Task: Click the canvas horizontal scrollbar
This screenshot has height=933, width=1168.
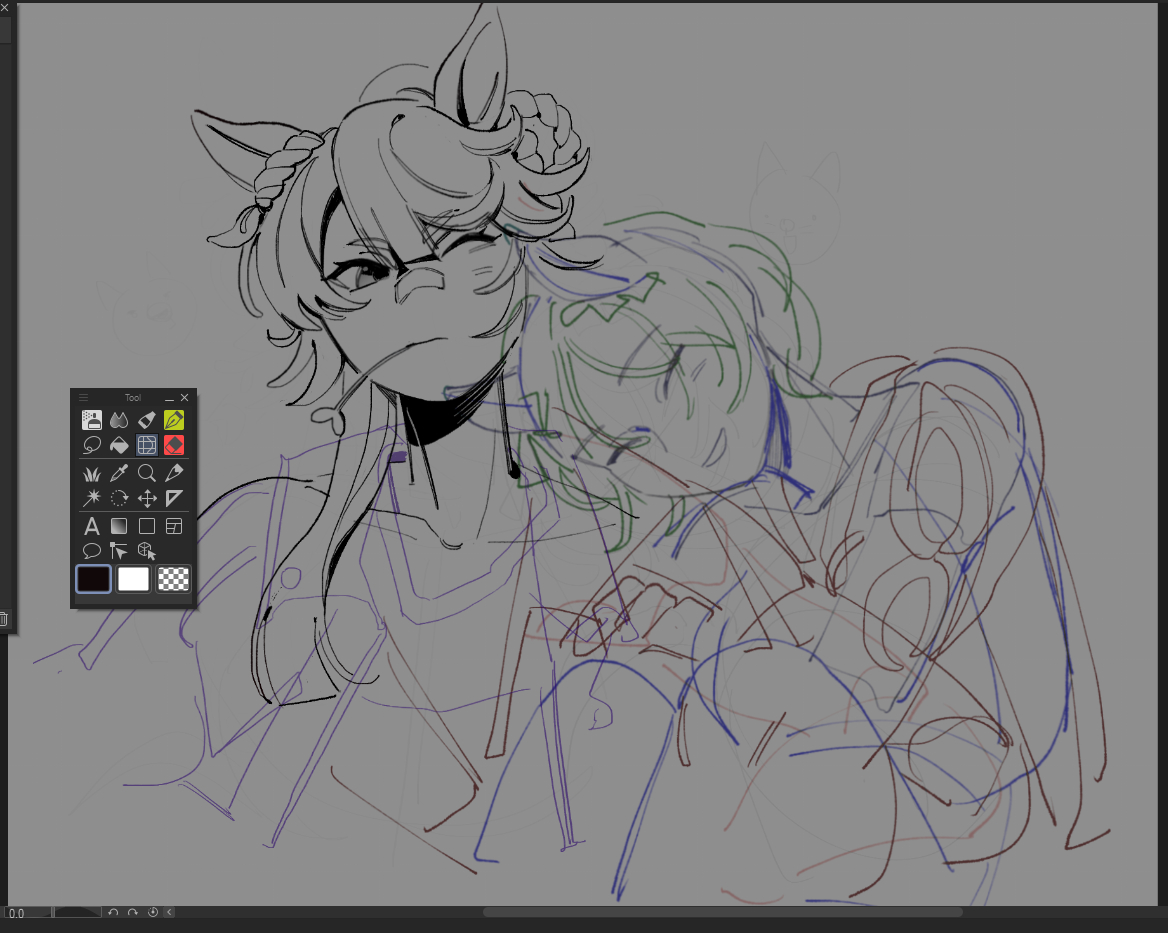Action: pos(722,912)
